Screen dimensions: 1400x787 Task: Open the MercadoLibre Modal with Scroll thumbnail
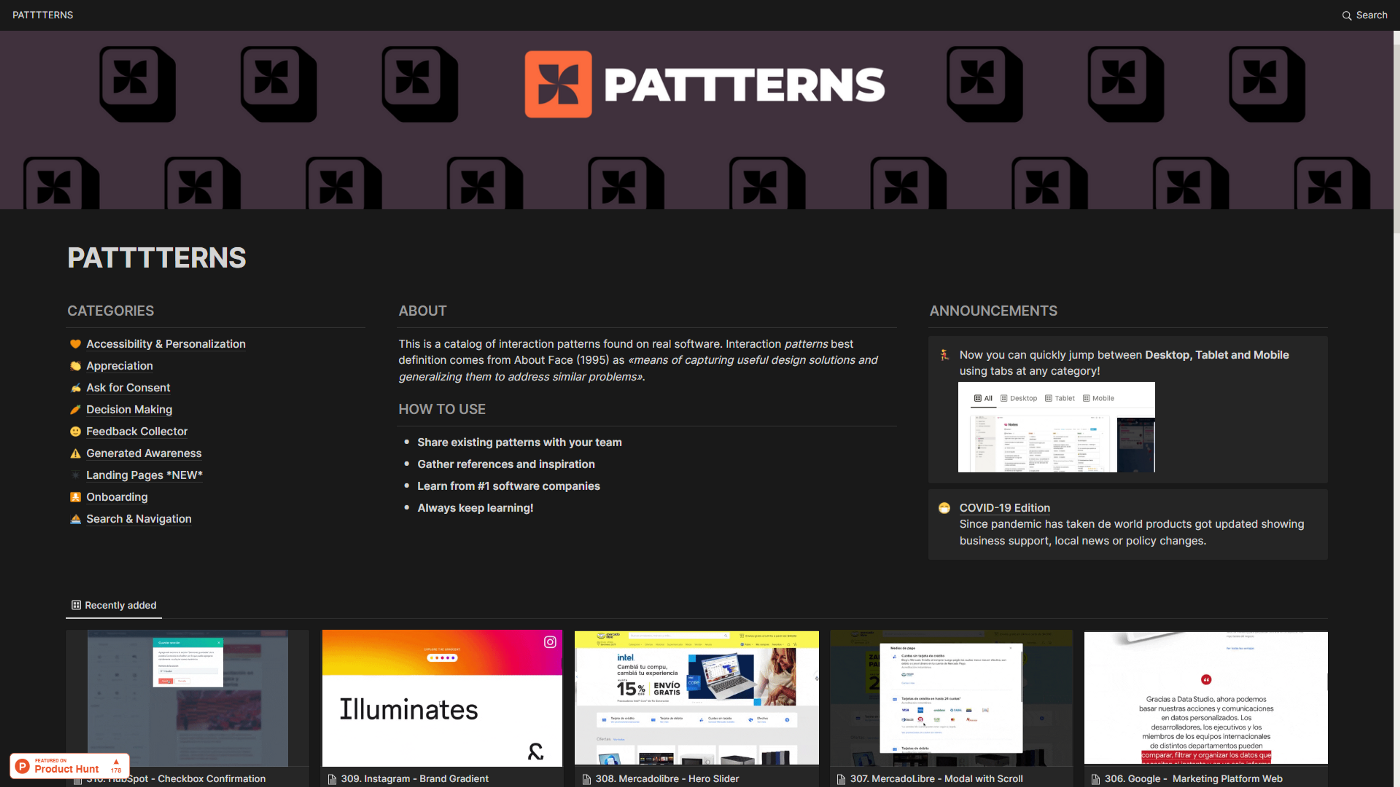pyautogui.click(x=951, y=699)
